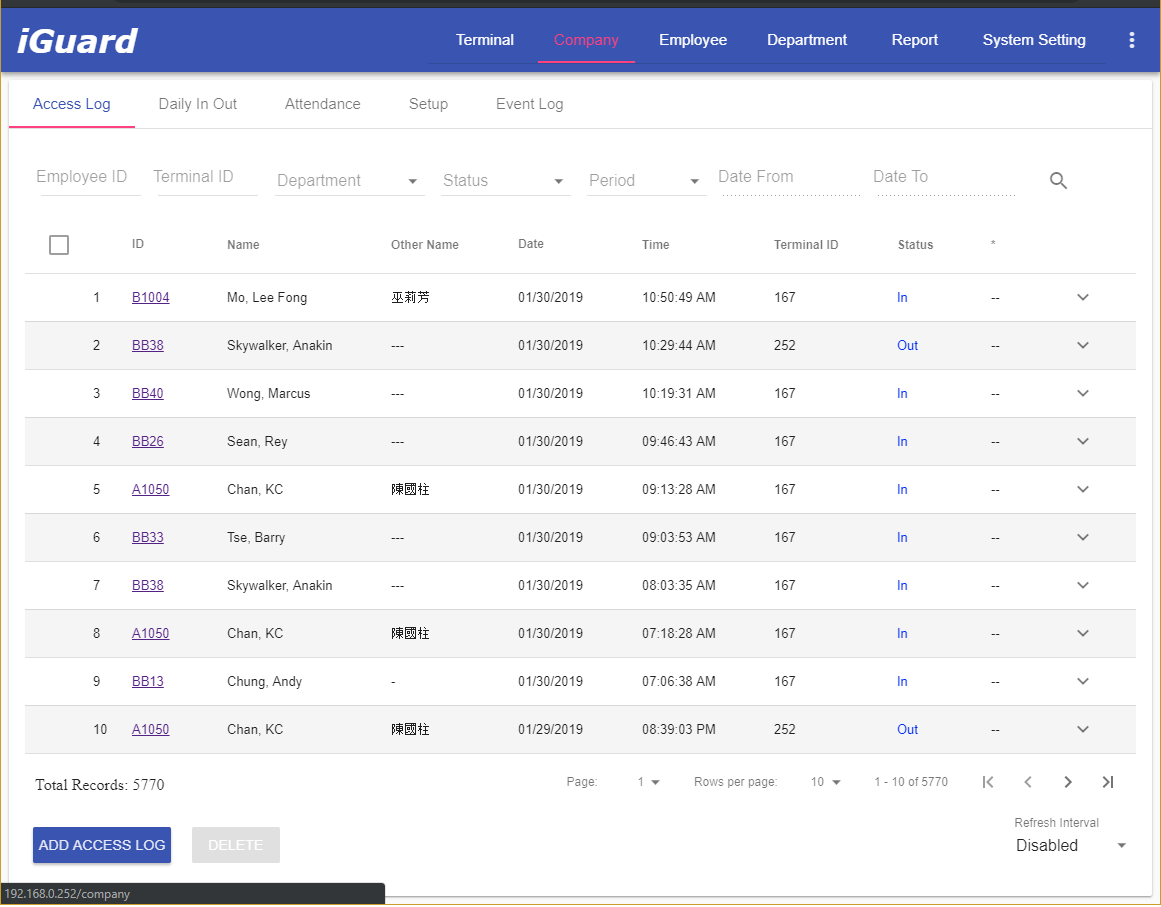Open employee link BB40
The height and width of the screenshot is (907, 1161).
coord(147,394)
